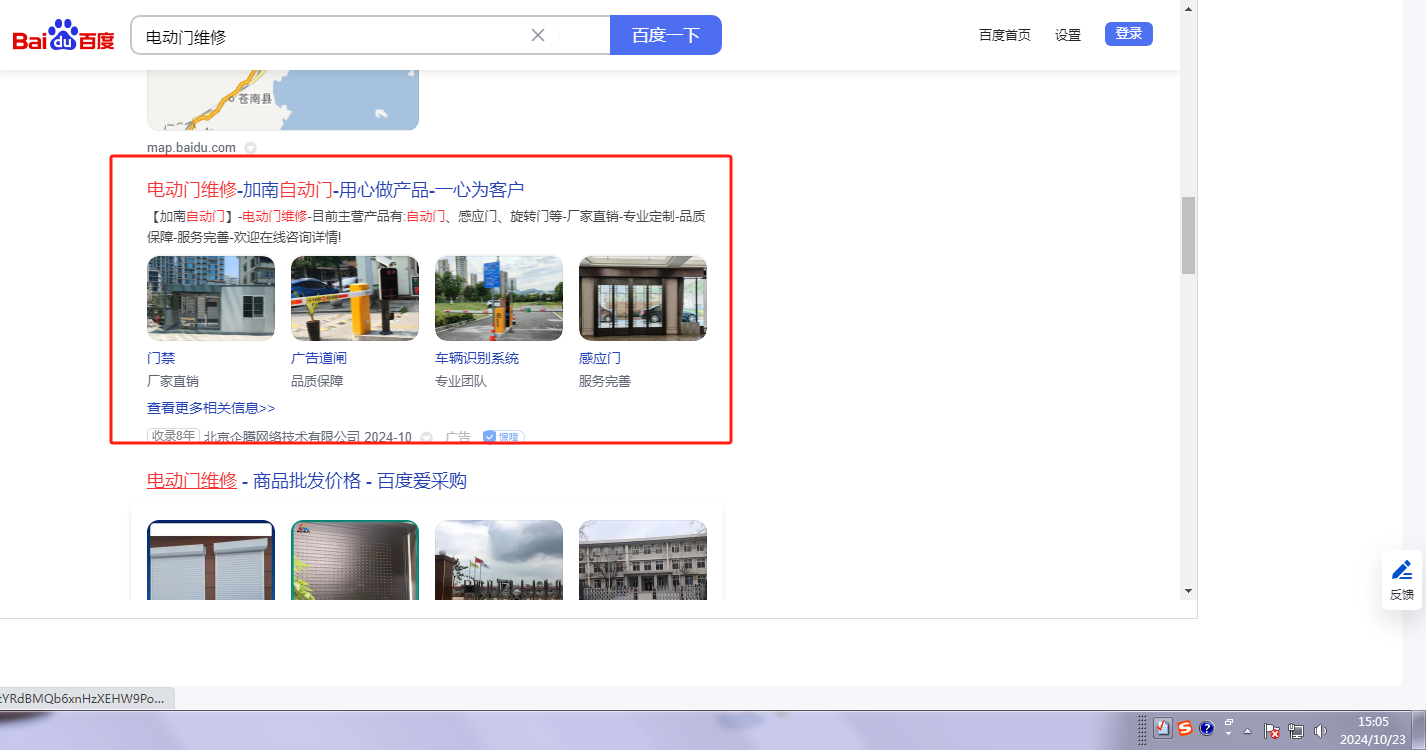Image resolution: width=1426 pixels, height=750 pixels.
Task: Click the 登录 login button
Action: click(x=1129, y=34)
